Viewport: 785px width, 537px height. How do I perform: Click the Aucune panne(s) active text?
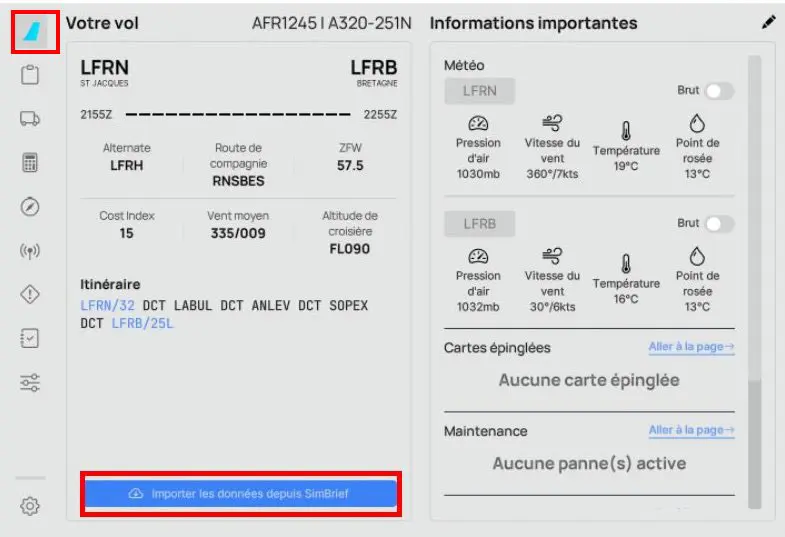589,463
